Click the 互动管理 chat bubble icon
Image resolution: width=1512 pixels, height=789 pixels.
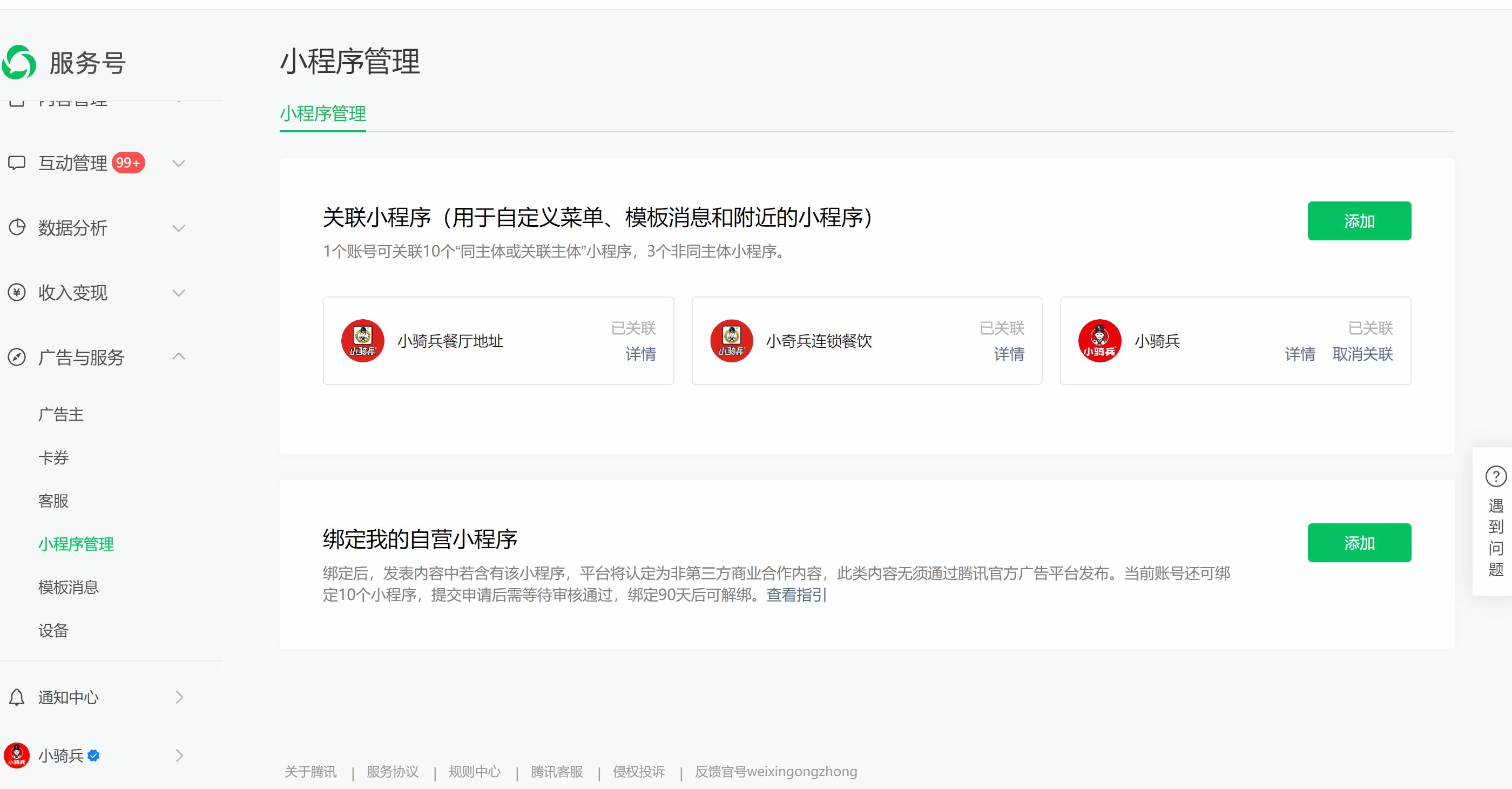pyautogui.click(x=17, y=163)
